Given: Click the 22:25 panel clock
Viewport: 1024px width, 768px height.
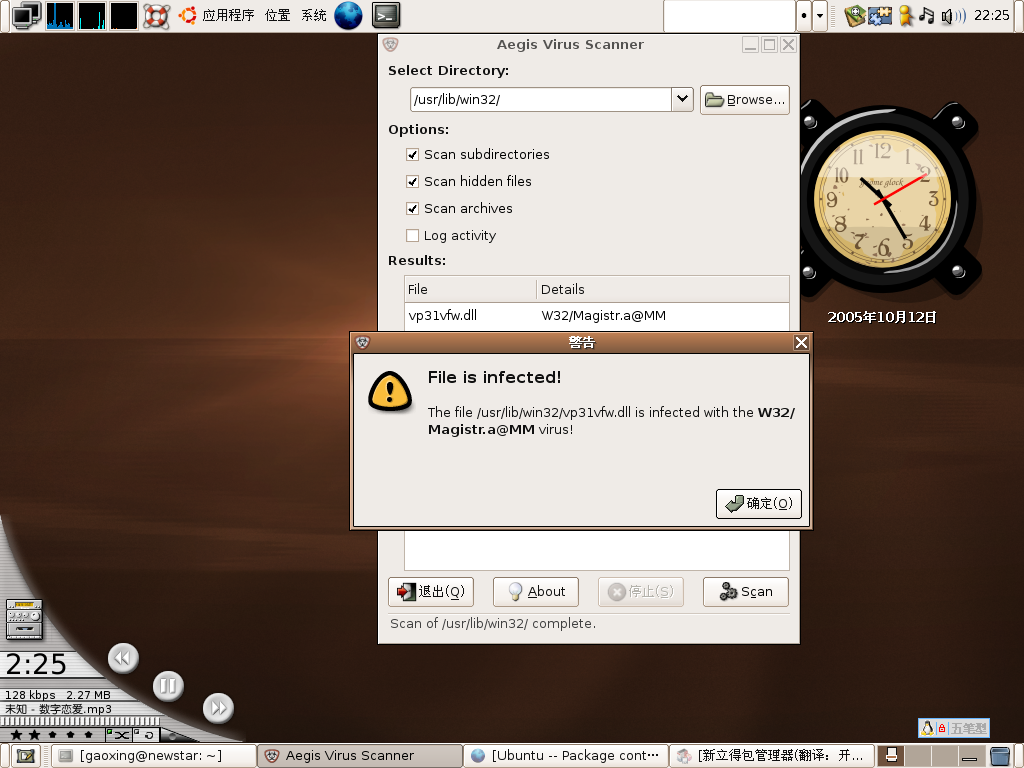Looking at the screenshot, I should click(991, 15).
